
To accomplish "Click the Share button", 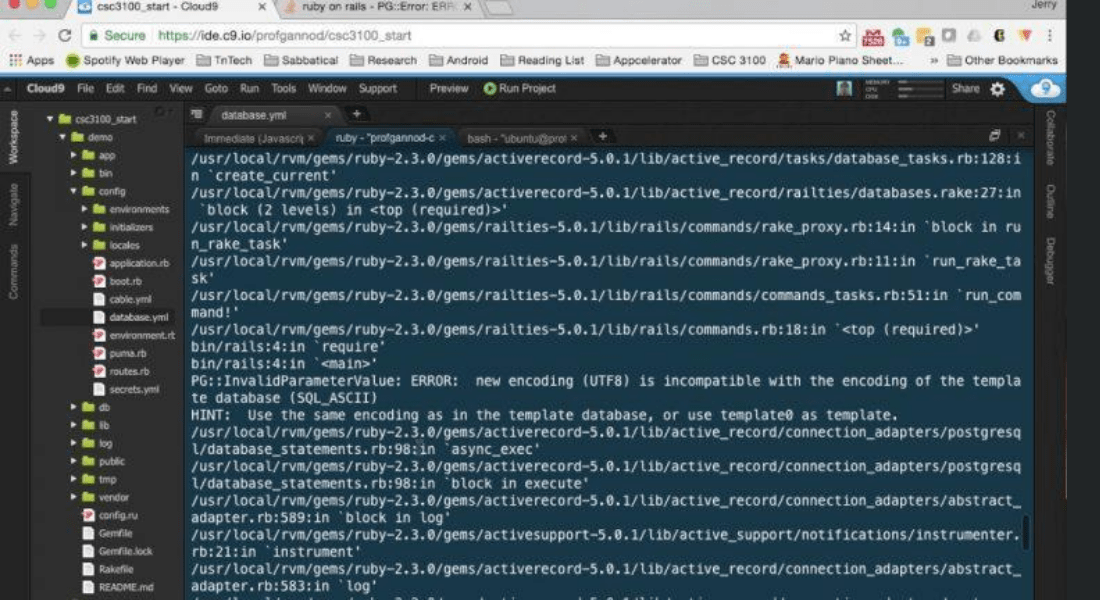I will coord(965,89).
